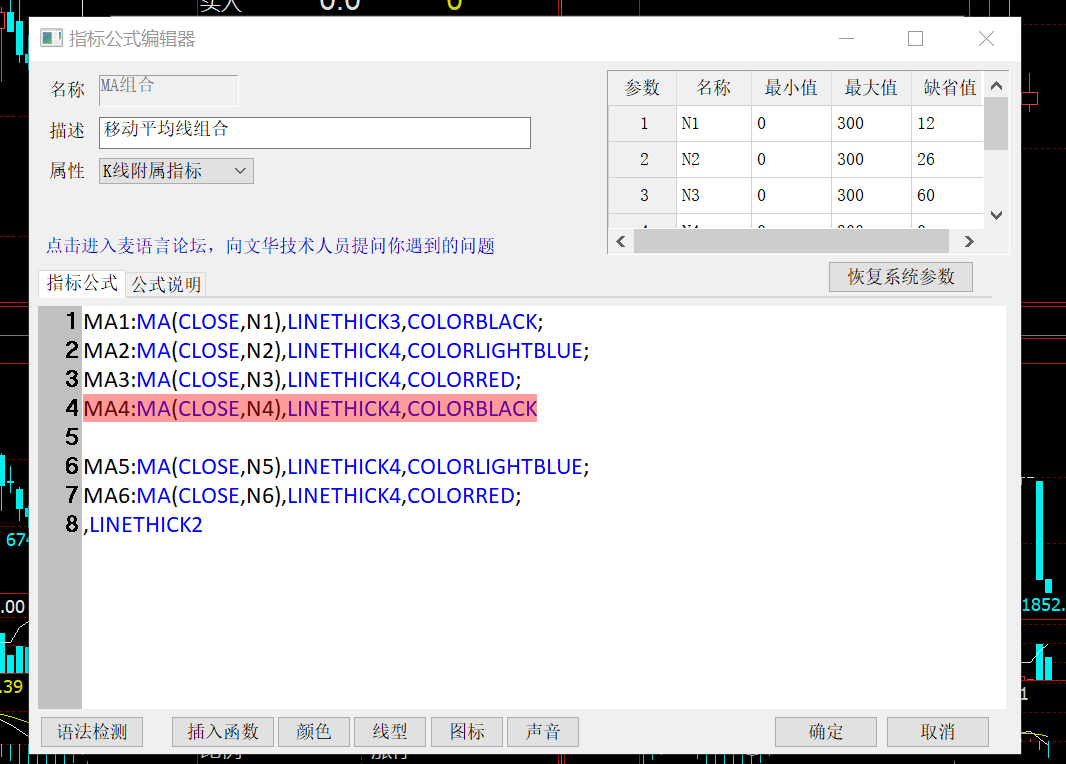Click the 声音 sound button

tap(543, 732)
